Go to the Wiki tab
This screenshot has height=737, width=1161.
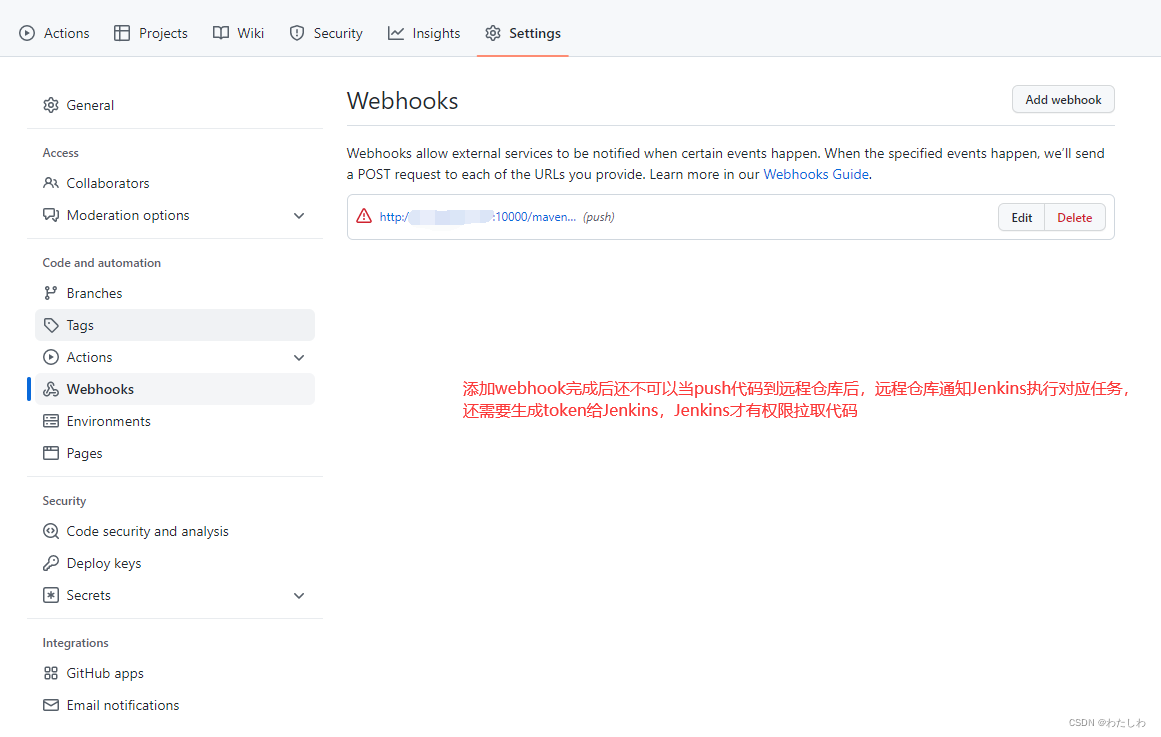pos(238,33)
